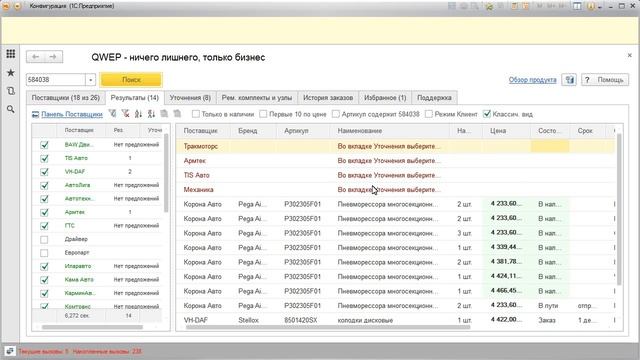Open the history icon in left sidebar
The width and height of the screenshot is (640, 360).
tap(11, 91)
